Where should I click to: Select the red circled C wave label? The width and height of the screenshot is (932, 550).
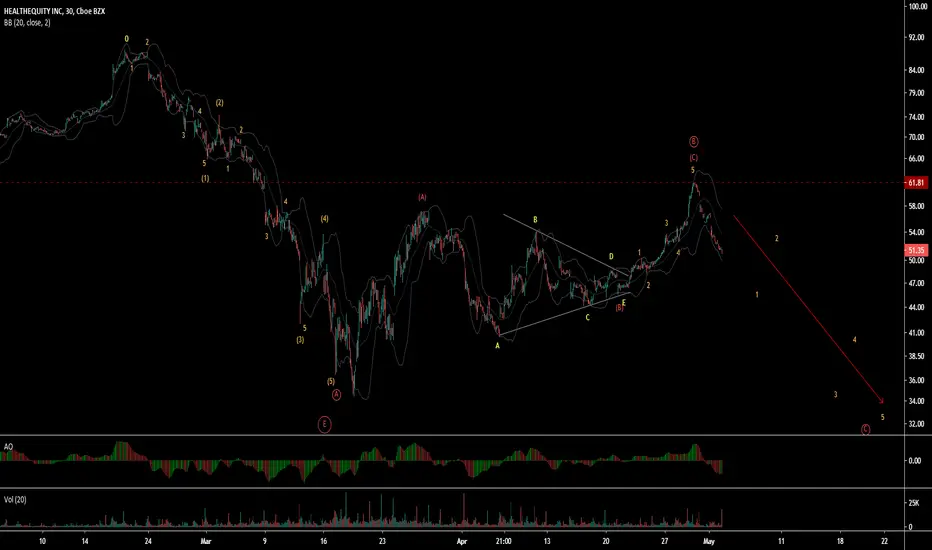point(865,429)
